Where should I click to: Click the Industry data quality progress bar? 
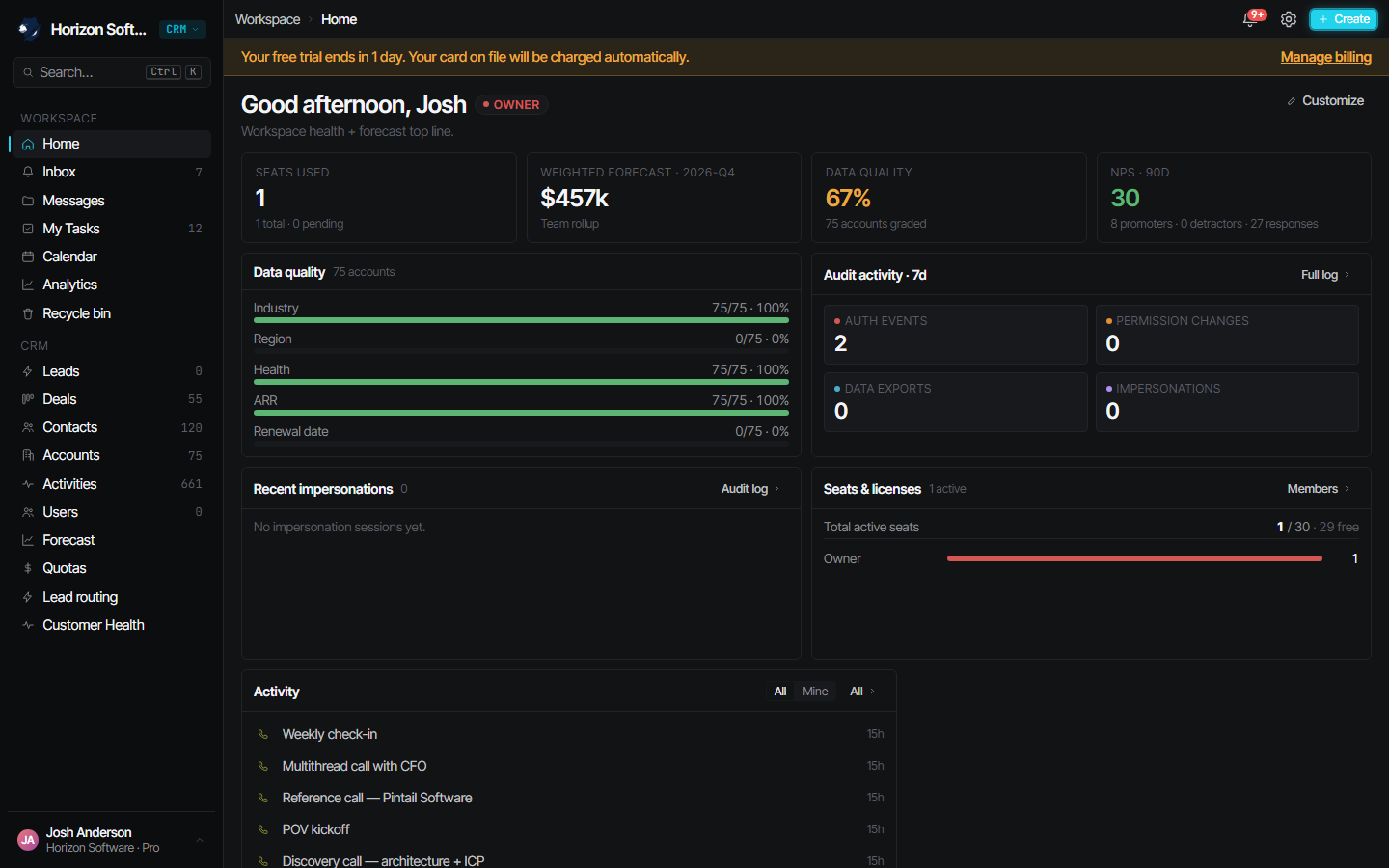pyautogui.click(x=521, y=320)
